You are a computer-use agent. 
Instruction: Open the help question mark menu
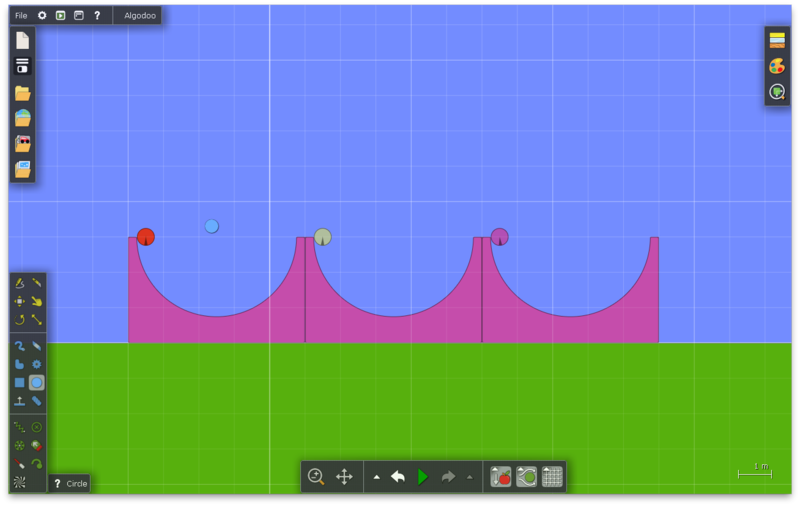pyautogui.click(x=97, y=15)
